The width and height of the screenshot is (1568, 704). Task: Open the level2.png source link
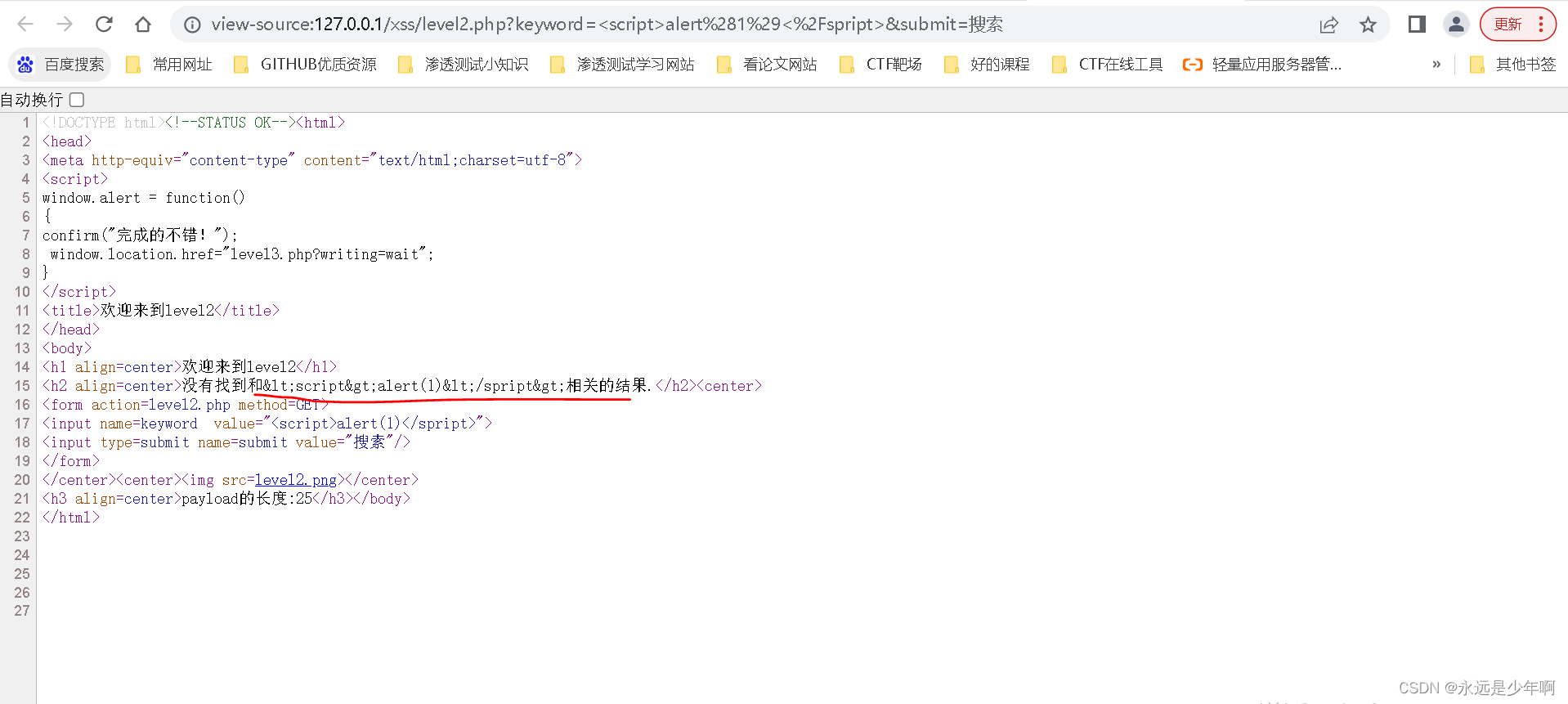pos(296,480)
